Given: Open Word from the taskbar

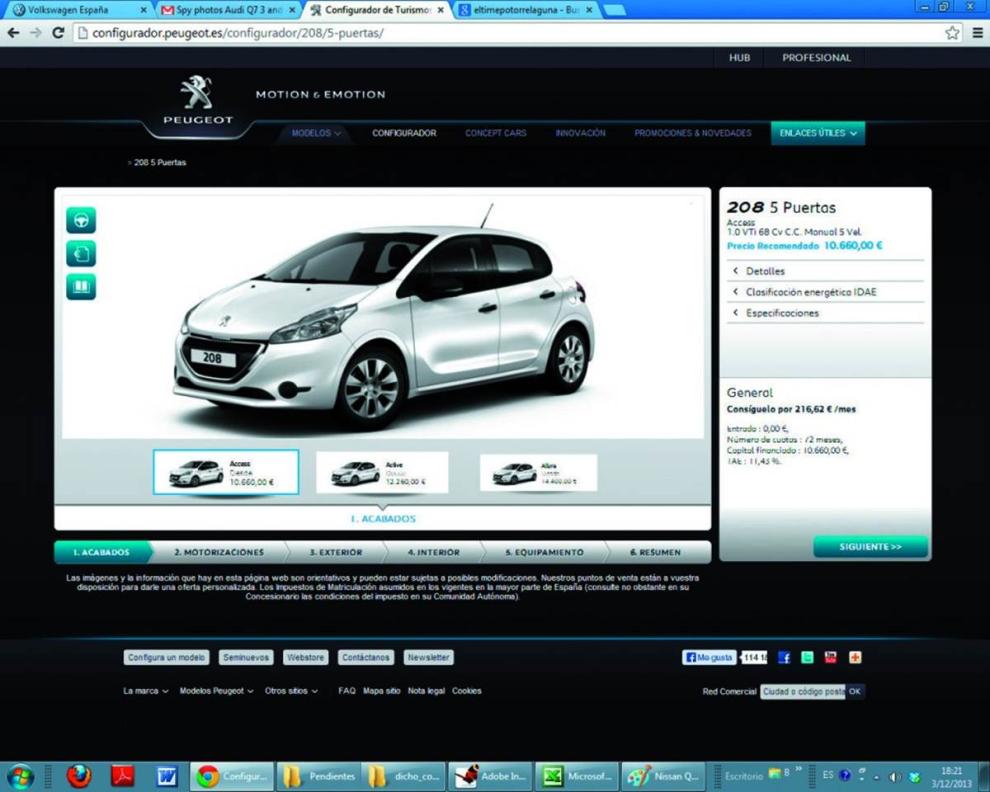Looking at the screenshot, I should coord(167,776).
